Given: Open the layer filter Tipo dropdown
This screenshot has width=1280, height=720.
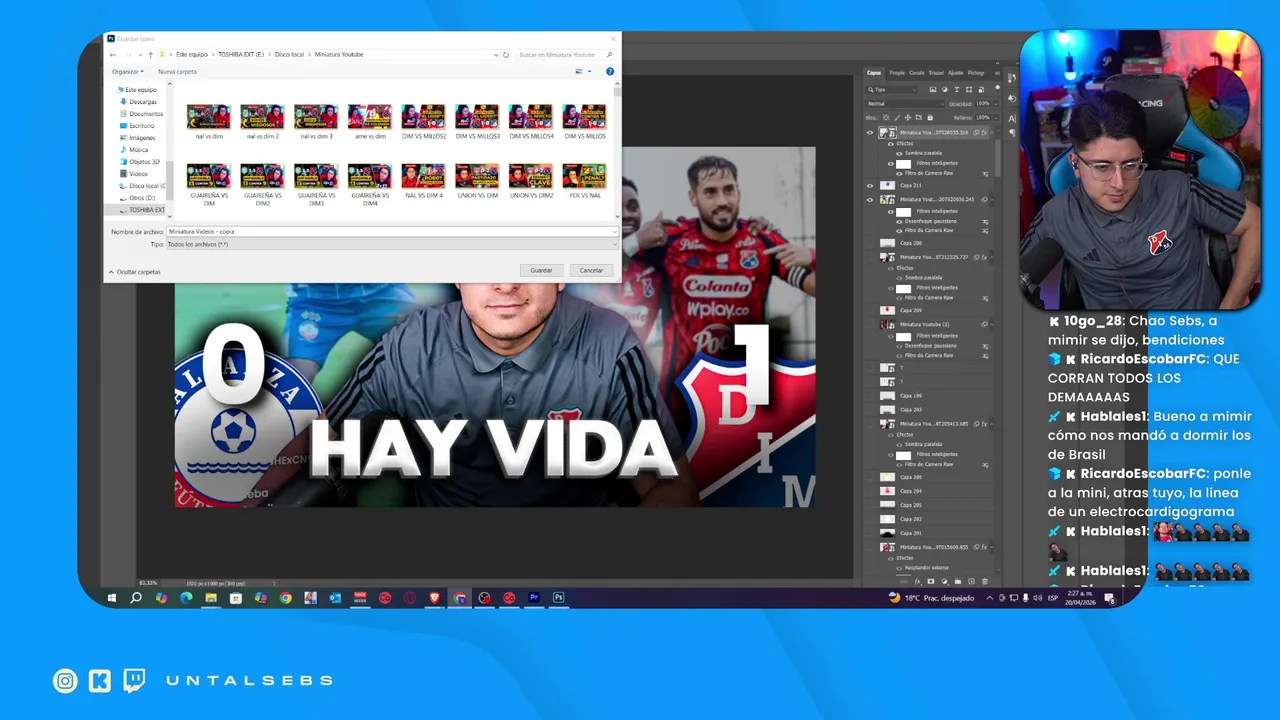Looking at the screenshot, I should pyautogui.click(x=892, y=90).
